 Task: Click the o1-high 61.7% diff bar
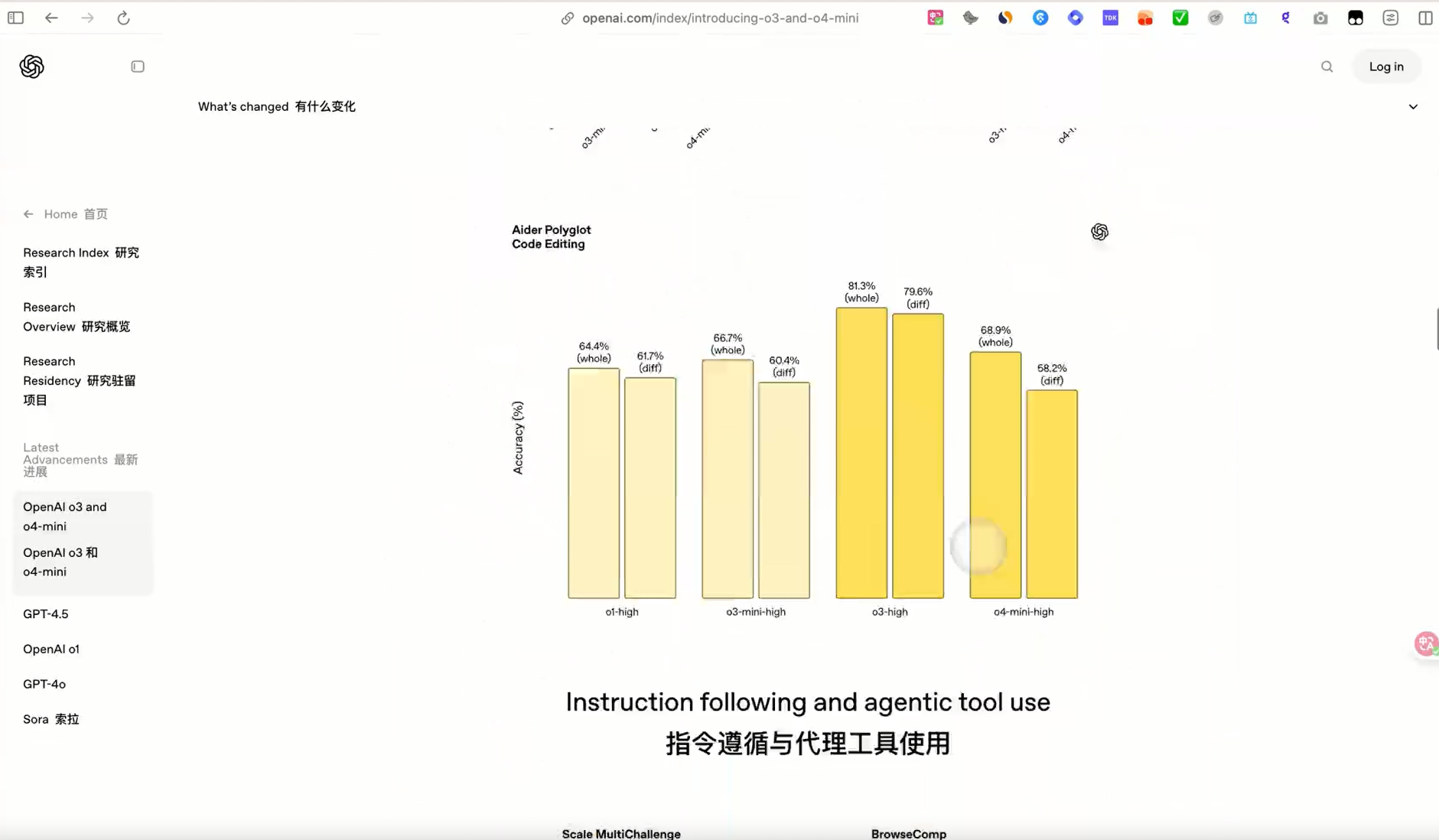(650, 487)
